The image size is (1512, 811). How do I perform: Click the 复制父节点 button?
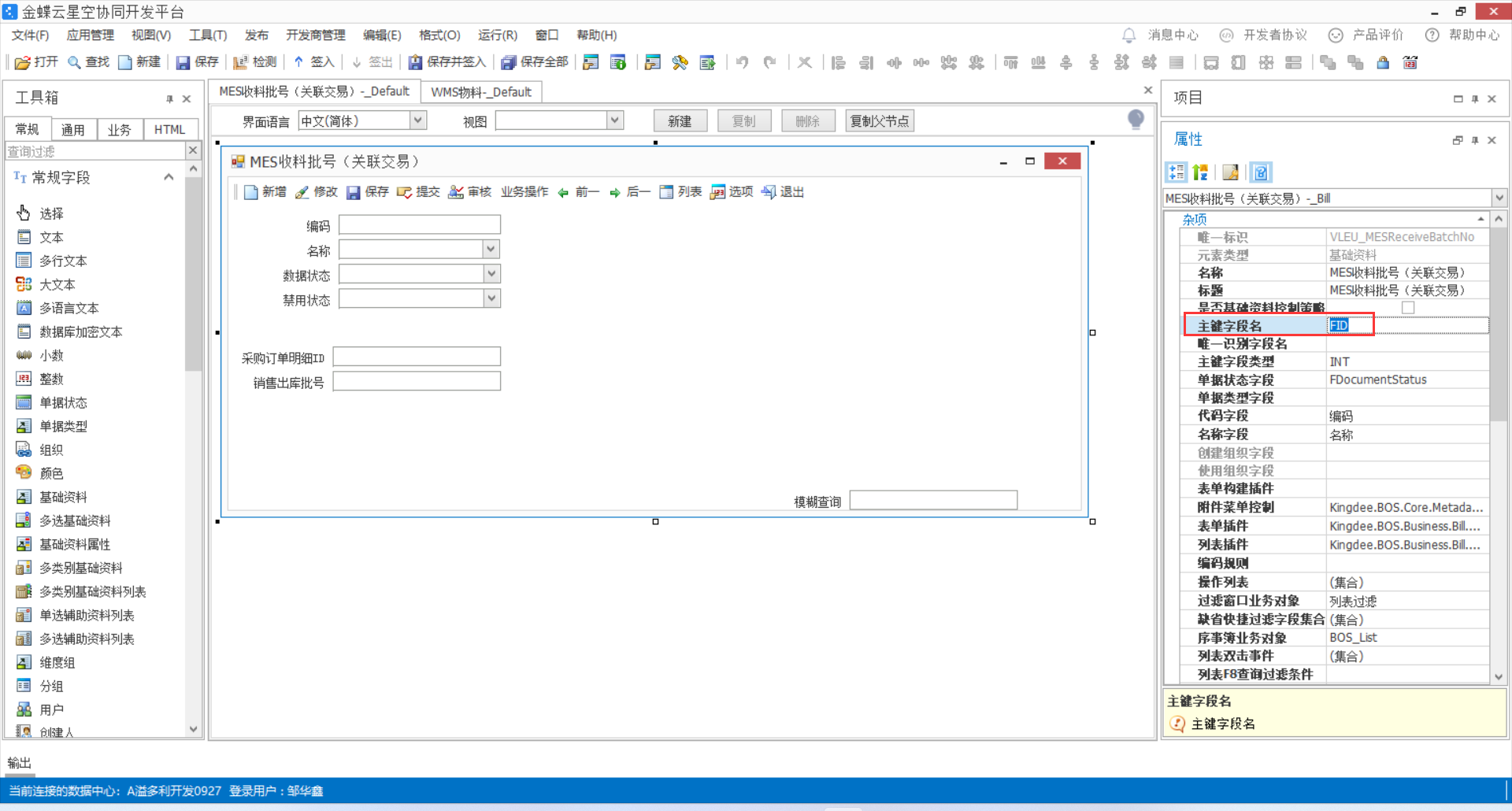(x=879, y=121)
